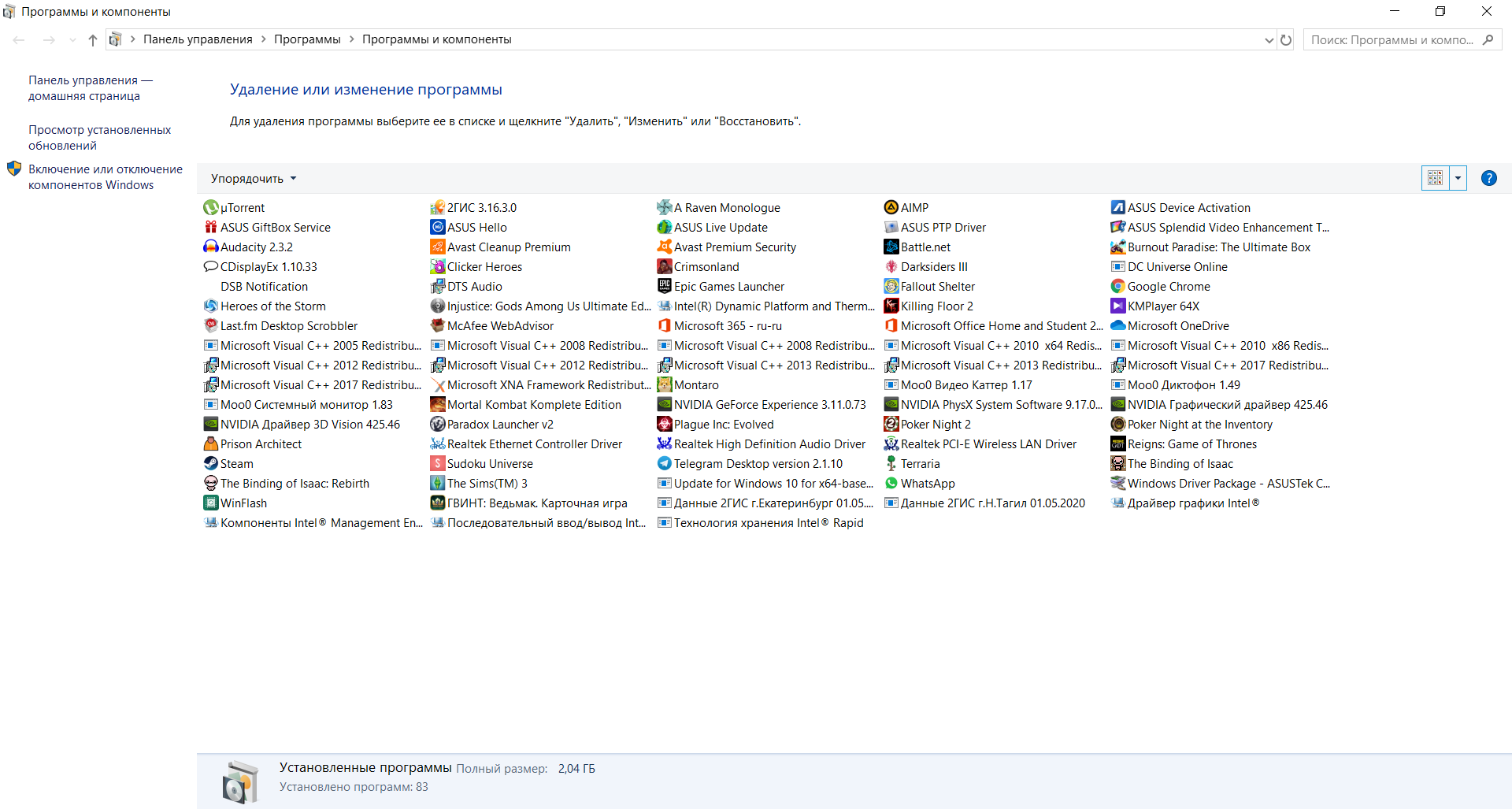Select Clicker Heroes entry

[x=476, y=267]
